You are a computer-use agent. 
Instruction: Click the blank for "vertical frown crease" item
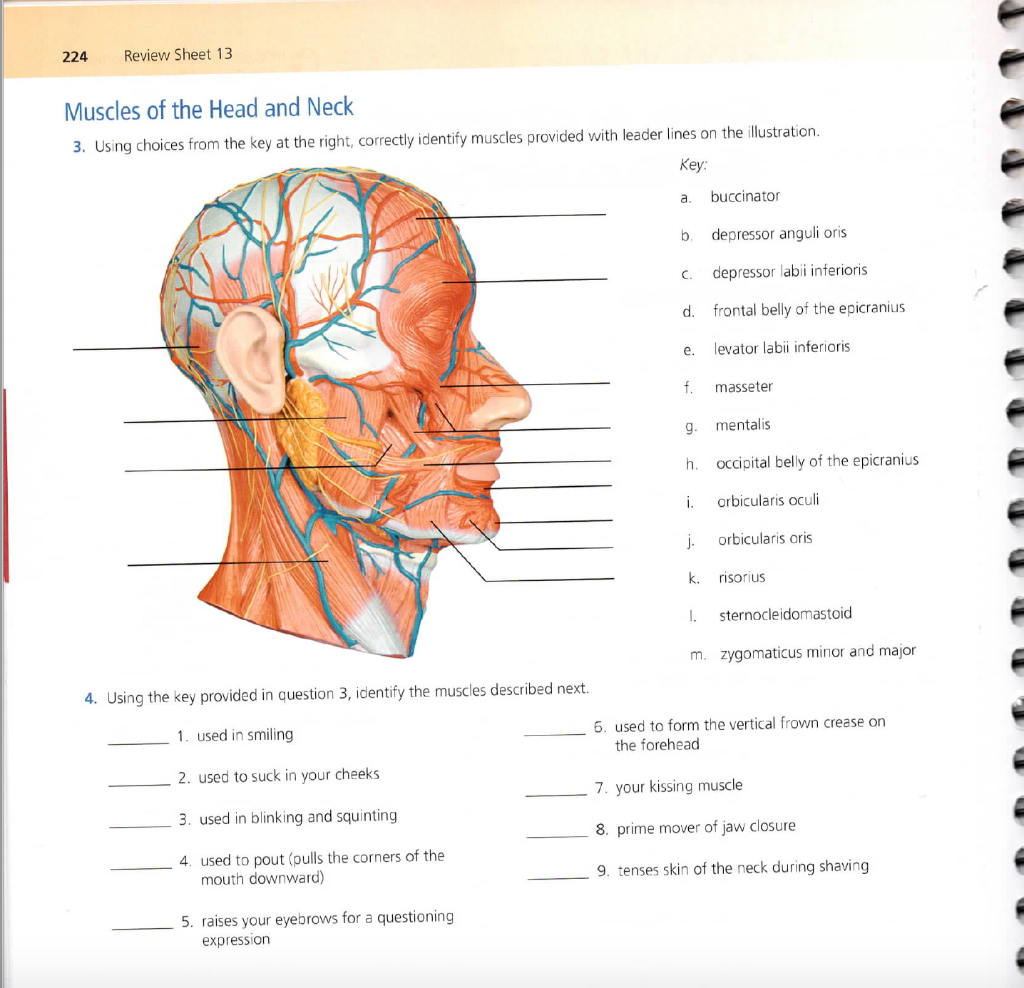554,733
